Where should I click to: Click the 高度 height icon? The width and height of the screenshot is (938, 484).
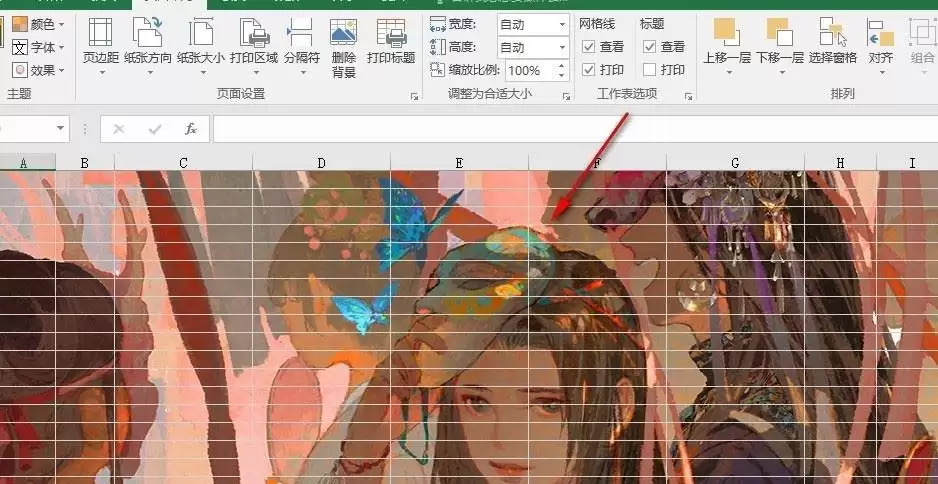point(438,47)
